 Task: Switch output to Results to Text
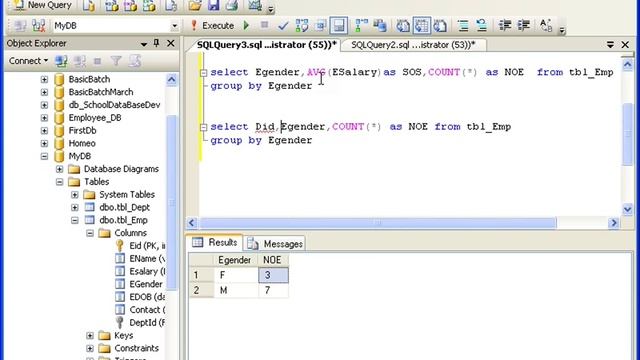coord(403,26)
